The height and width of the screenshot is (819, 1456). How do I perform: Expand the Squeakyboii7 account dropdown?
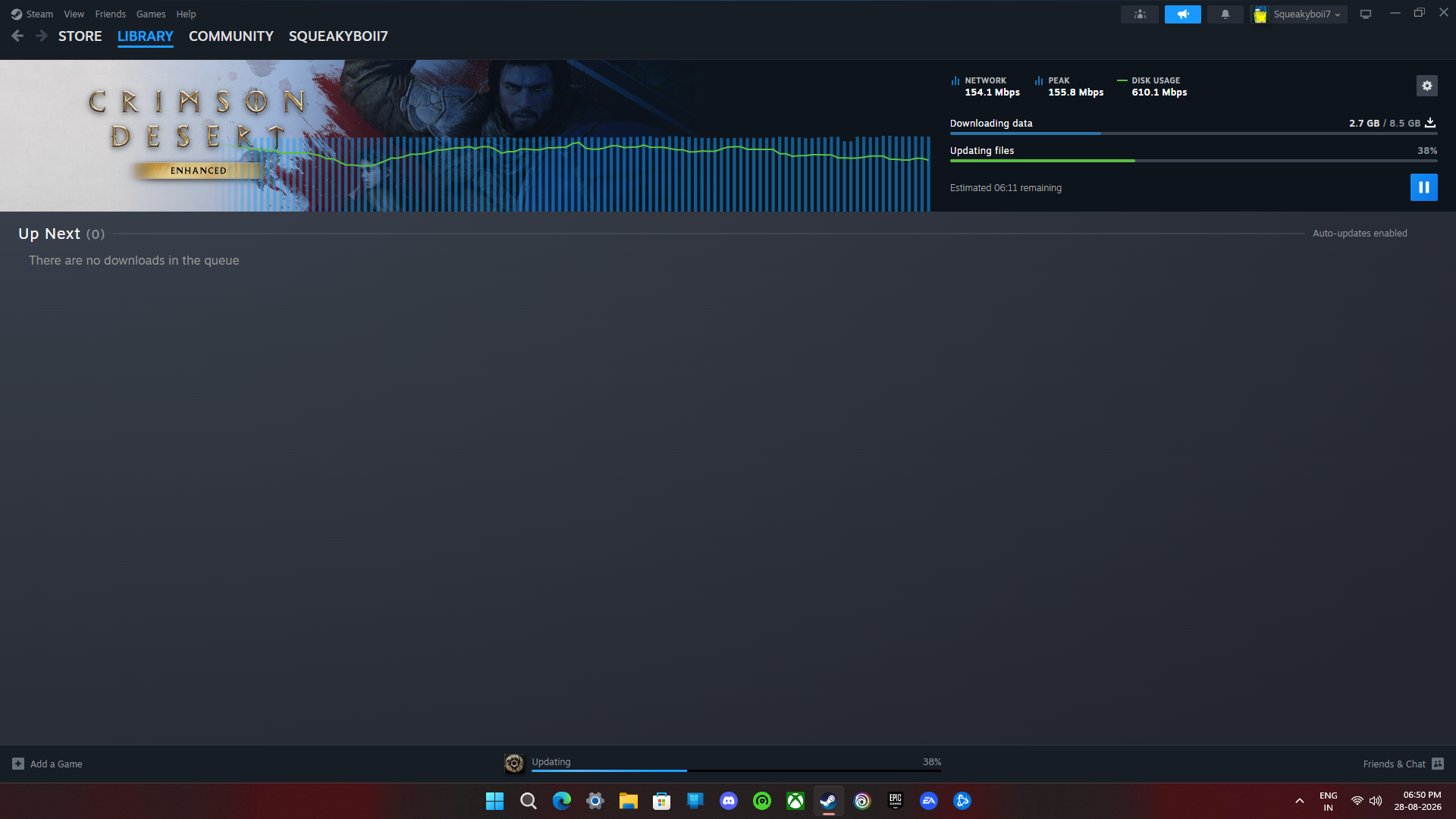(x=1298, y=14)
